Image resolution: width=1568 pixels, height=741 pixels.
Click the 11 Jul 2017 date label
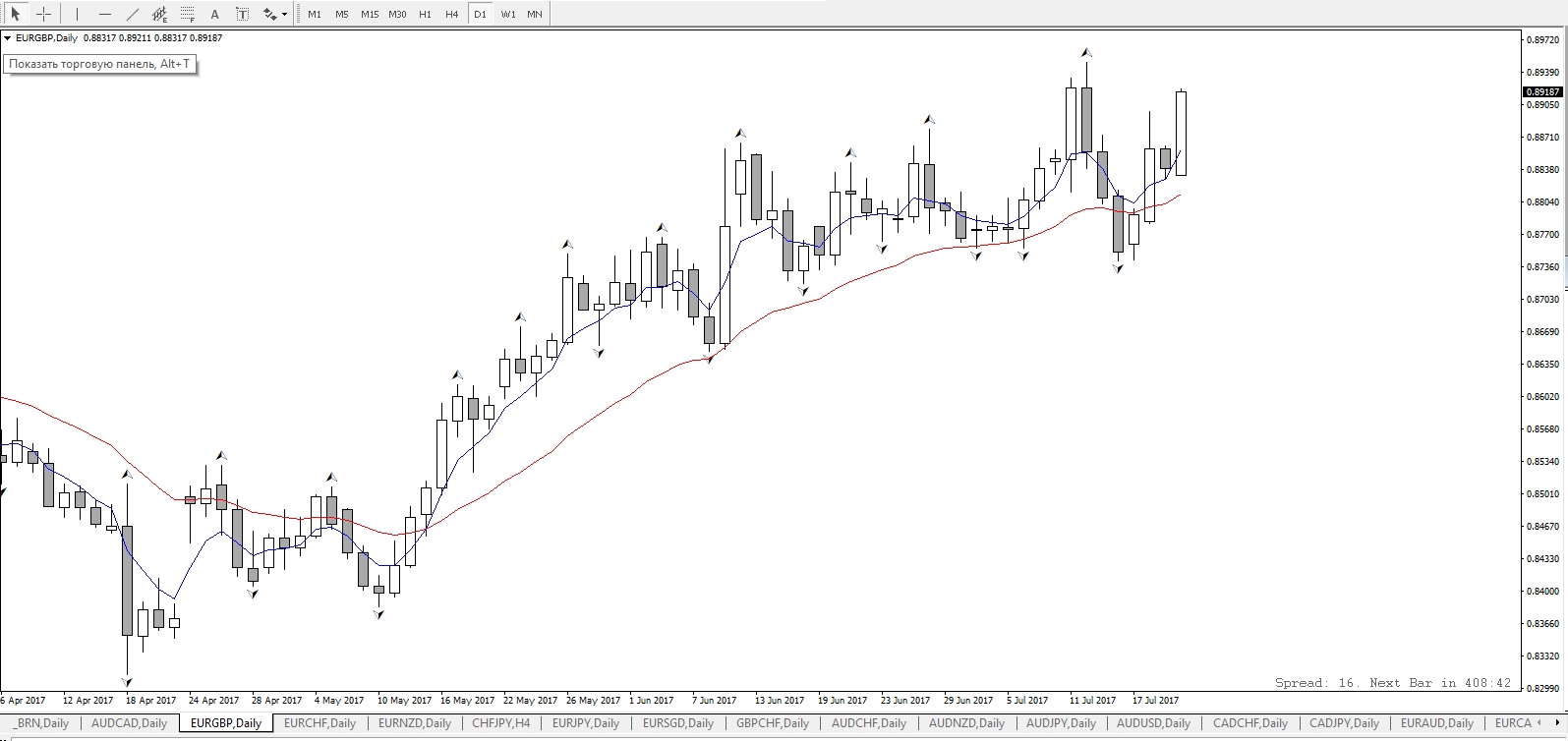point(1093,701)
